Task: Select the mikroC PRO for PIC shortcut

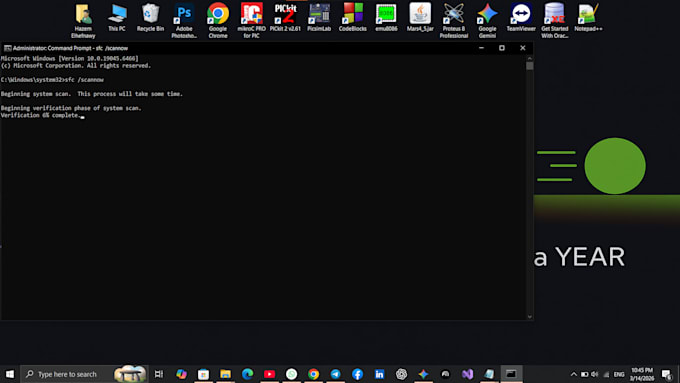Action: click(252, 20)
